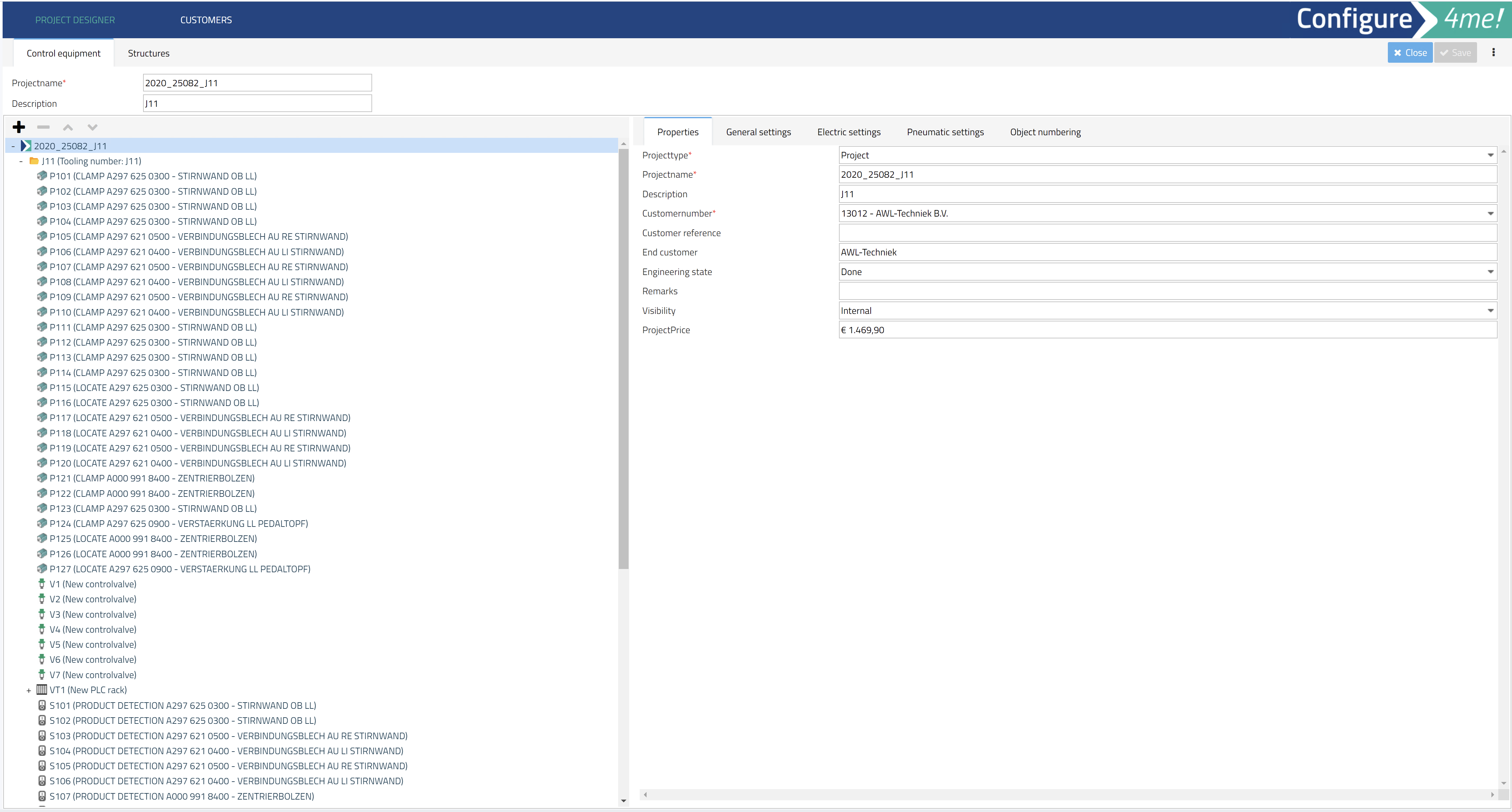Collapse the J11 tooling number folder
This screenshot has height=812, width=1512.
[x=21, y=161]
